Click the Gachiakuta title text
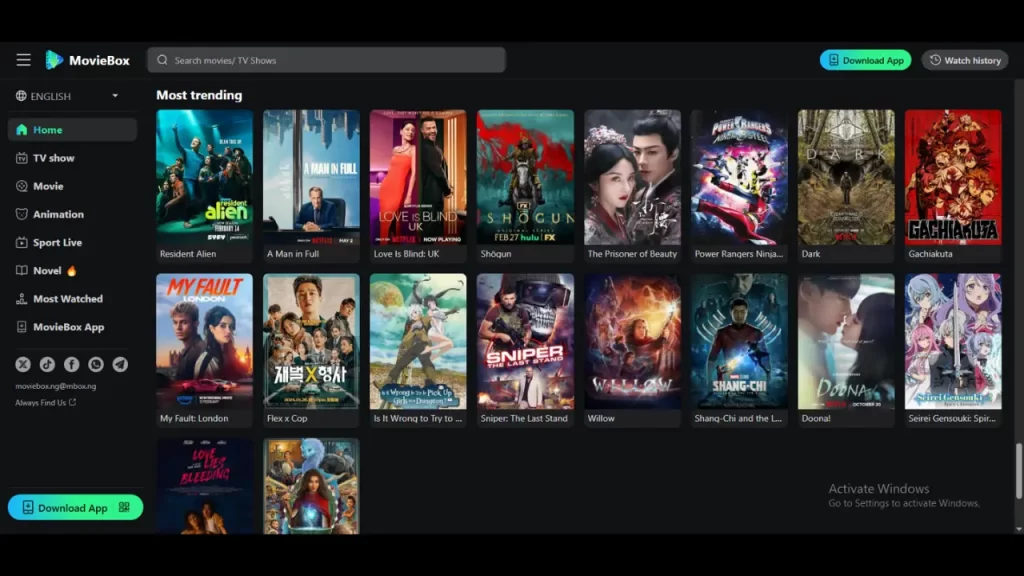This screenshot has width=1024, height=576. click(931, 254)
